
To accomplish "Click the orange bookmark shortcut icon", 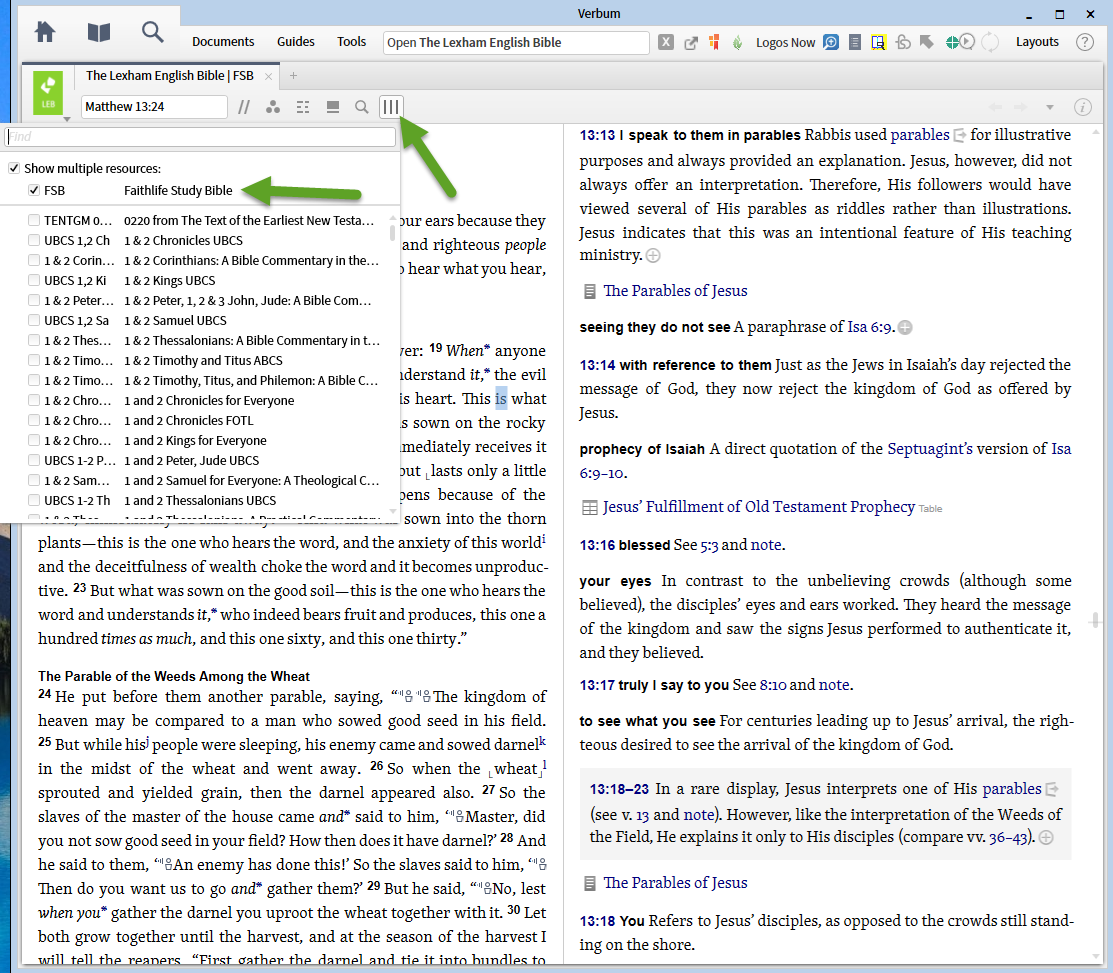I will click(x=714, y=42).
